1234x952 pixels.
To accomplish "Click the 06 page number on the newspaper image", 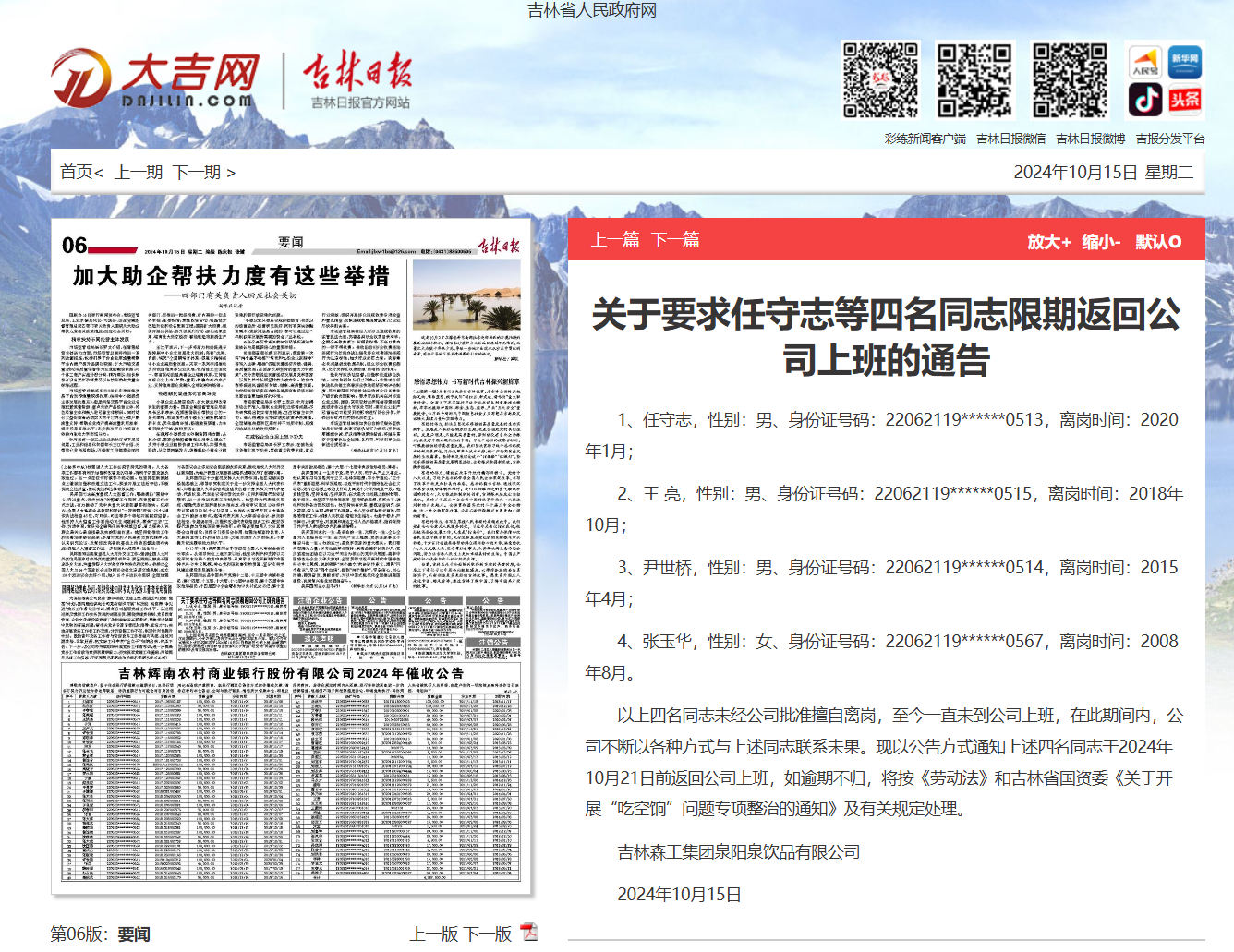I will [x=74, y=246].
